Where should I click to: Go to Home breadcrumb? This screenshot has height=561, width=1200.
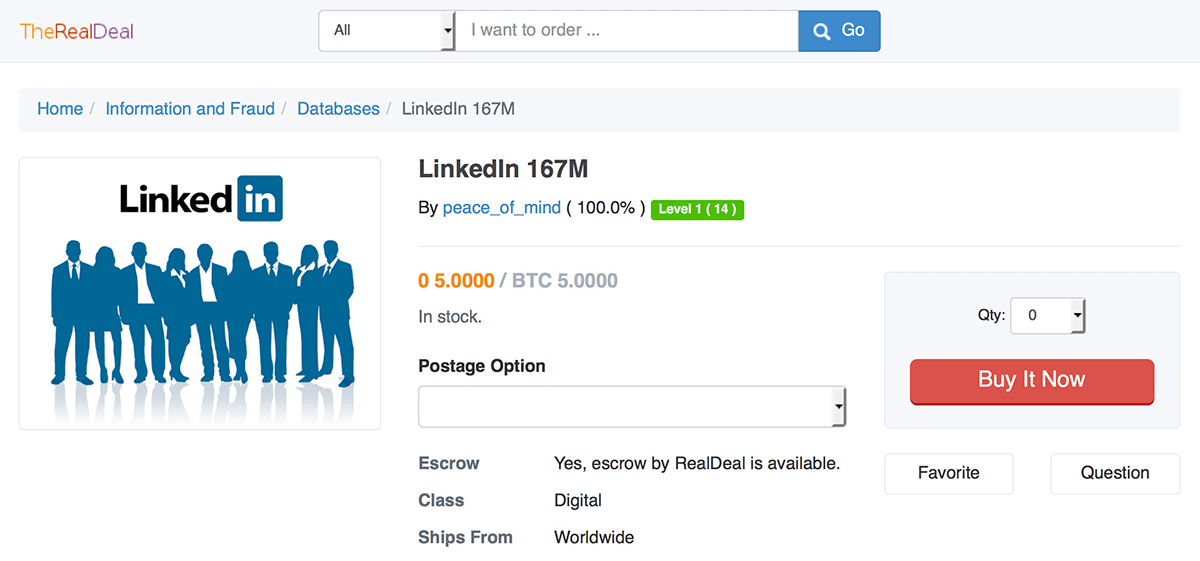point(60,109)
